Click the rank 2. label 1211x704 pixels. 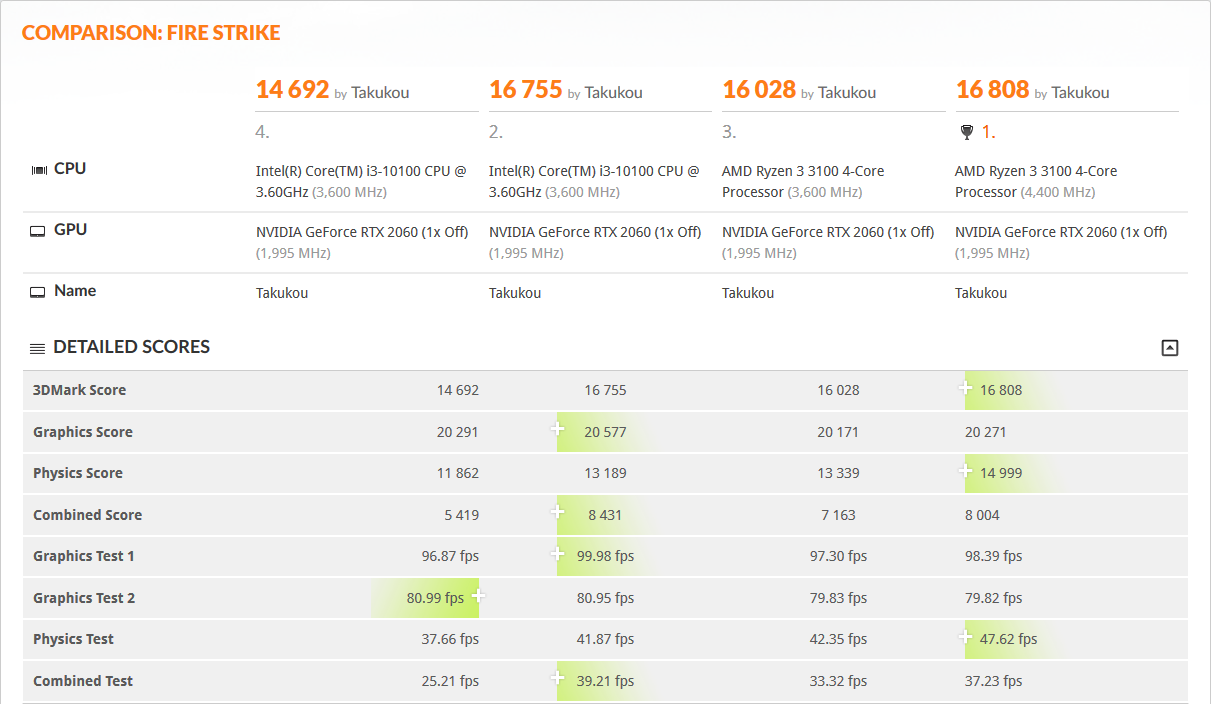(x=496, y=132)
